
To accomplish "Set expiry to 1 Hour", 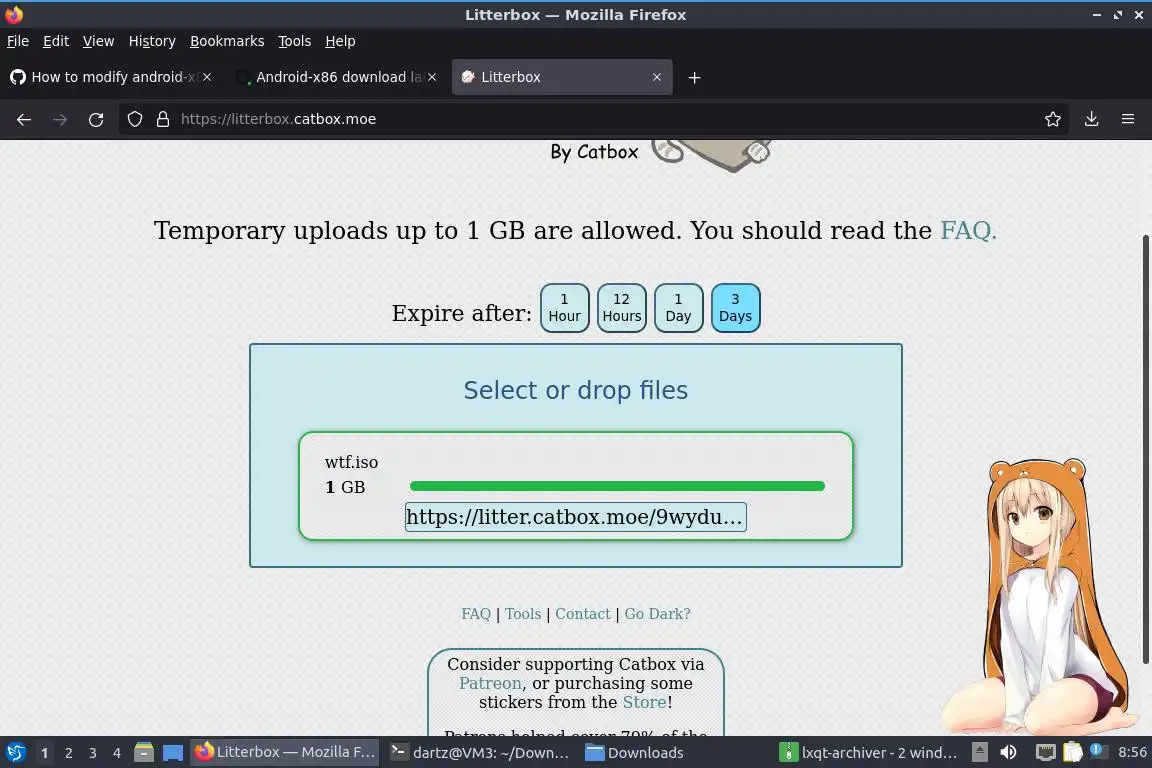I will (x=564, y=308).
